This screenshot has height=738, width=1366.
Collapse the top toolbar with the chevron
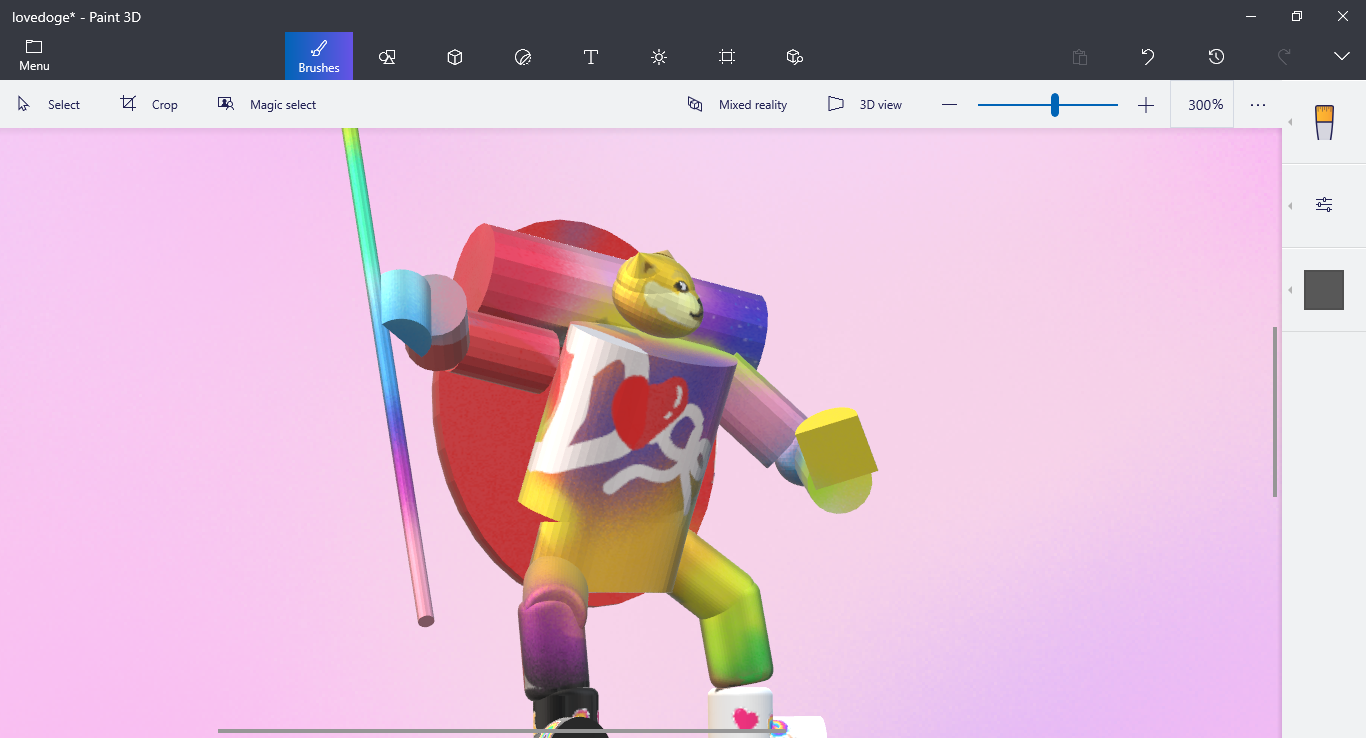pos(1340,57)
